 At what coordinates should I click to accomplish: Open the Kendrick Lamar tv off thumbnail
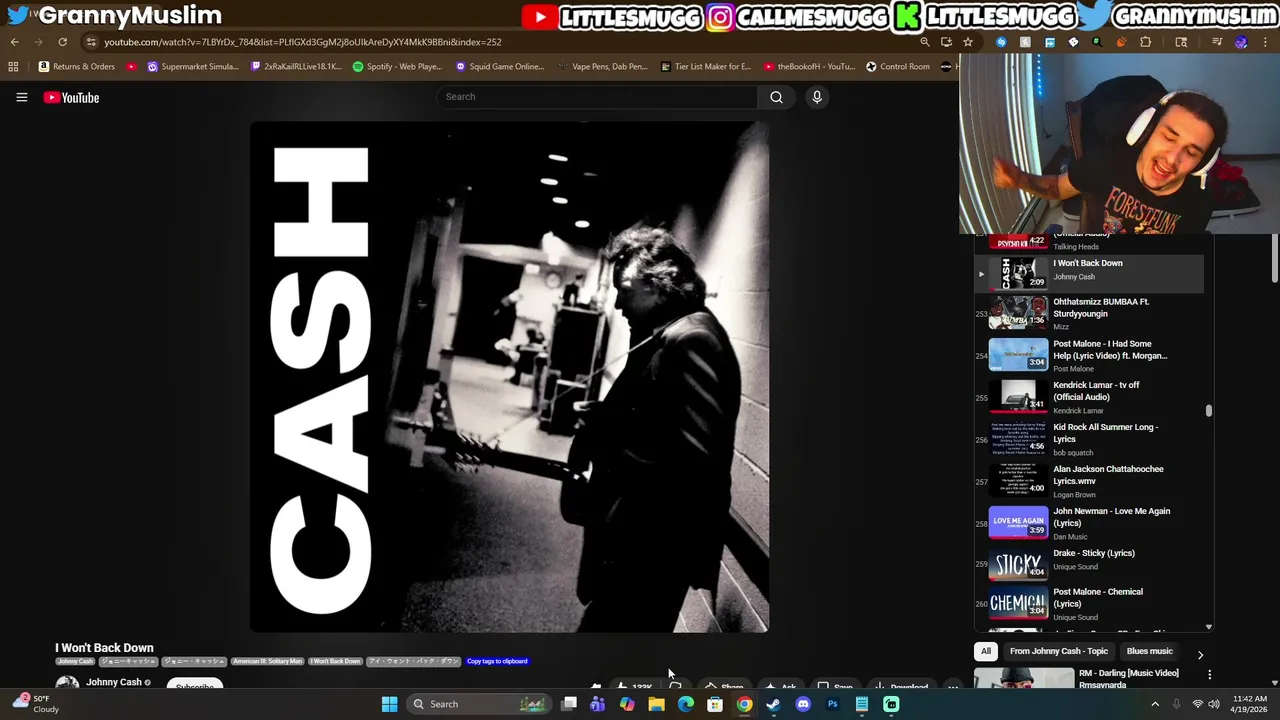[x=1018, y=397]
